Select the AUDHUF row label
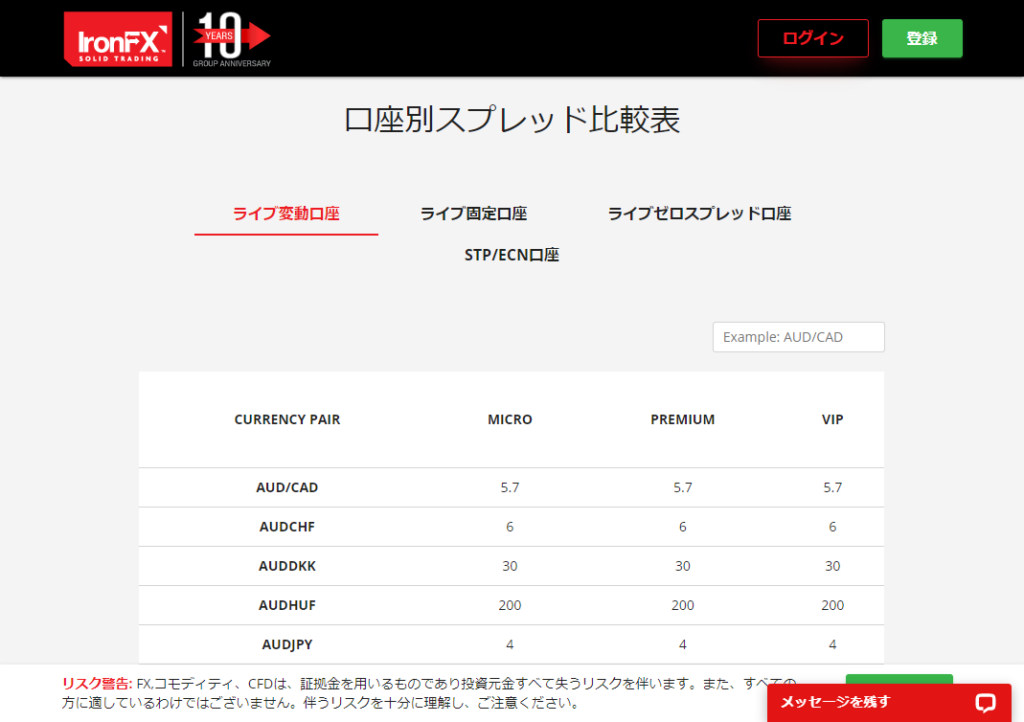 [x=287, y=605]
